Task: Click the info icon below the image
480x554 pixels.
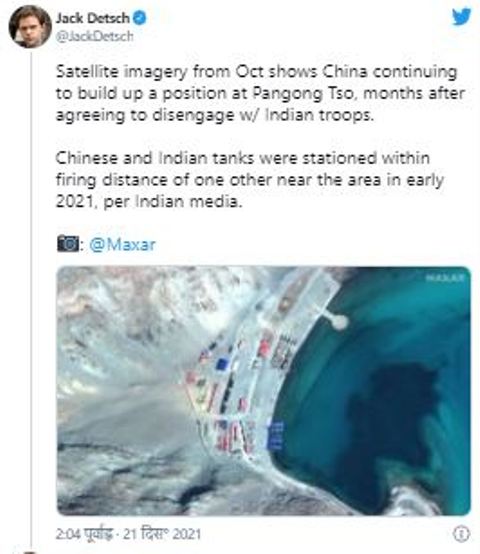Action: pyautogui.click(x=461, y=534)
